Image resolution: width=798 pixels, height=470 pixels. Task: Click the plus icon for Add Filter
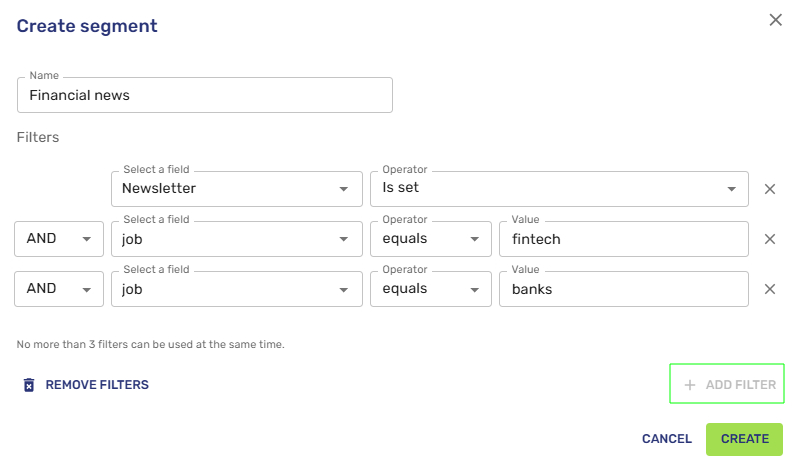(x=689, y=385)
